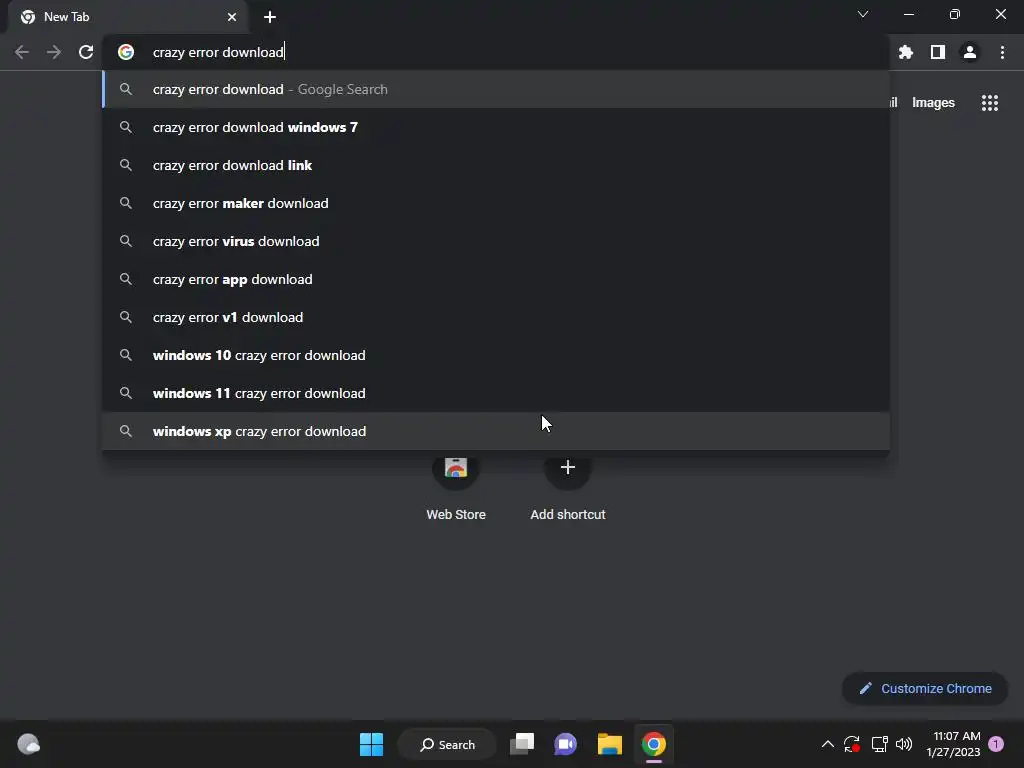The height and width of the screenshot is (768, 1024).
Task: Pick suggestion 'windows xp crazy error download'
Action: (496, 431)
